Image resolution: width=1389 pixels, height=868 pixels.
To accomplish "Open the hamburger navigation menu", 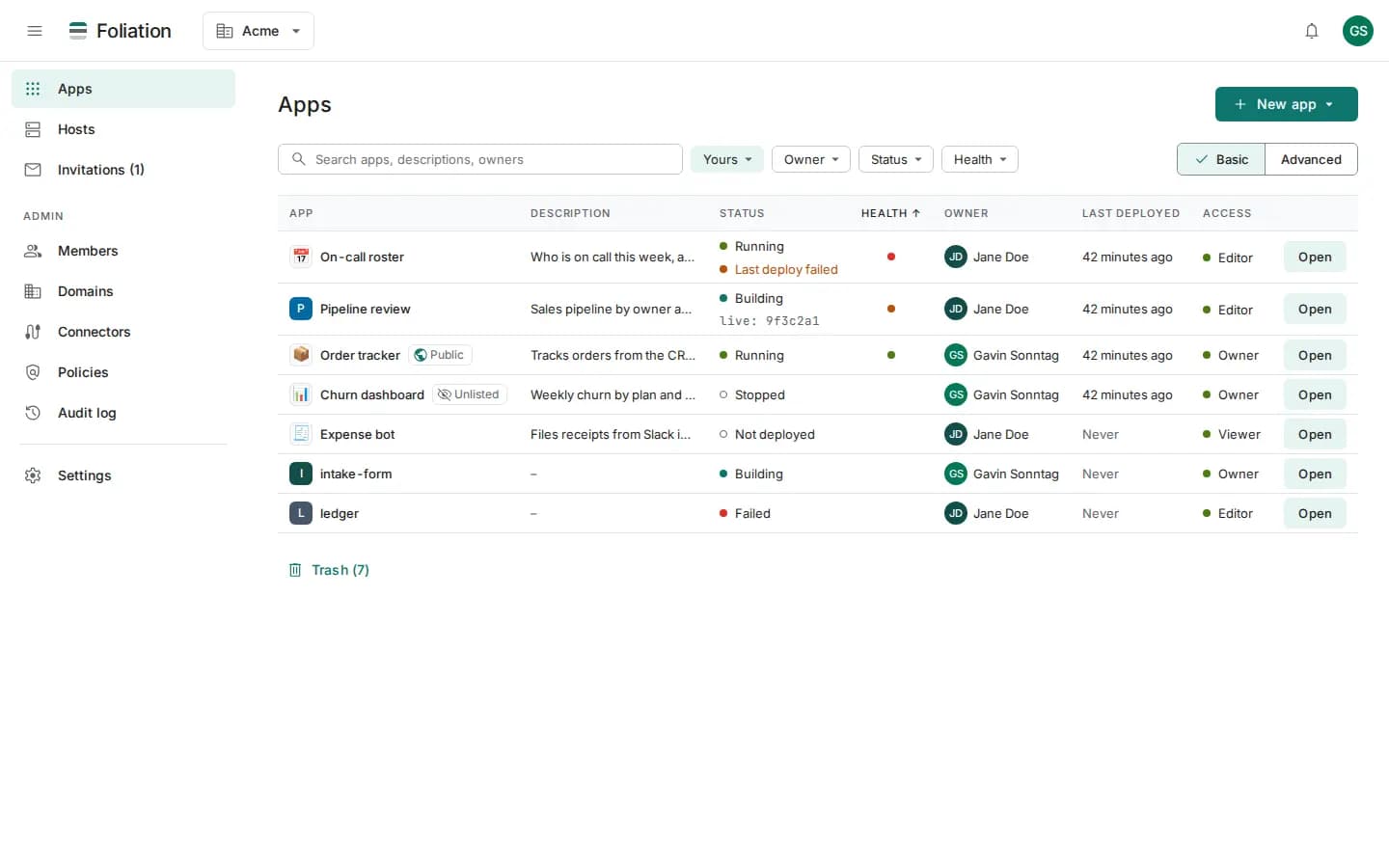I will click(35, 31).
